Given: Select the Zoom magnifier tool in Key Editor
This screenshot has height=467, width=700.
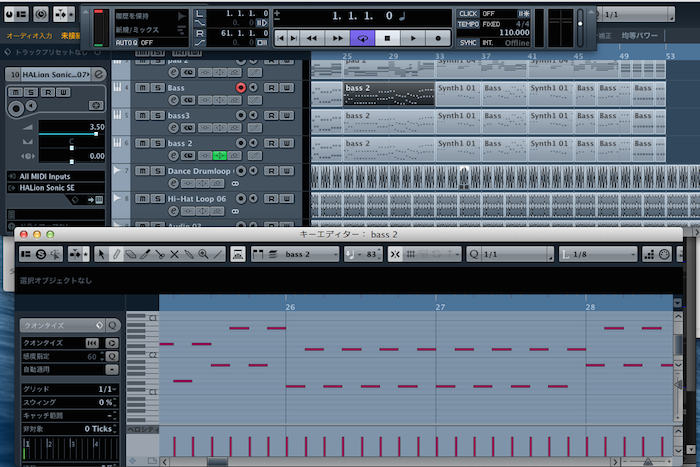Looking at the screenshot, I should pos(203,254).
